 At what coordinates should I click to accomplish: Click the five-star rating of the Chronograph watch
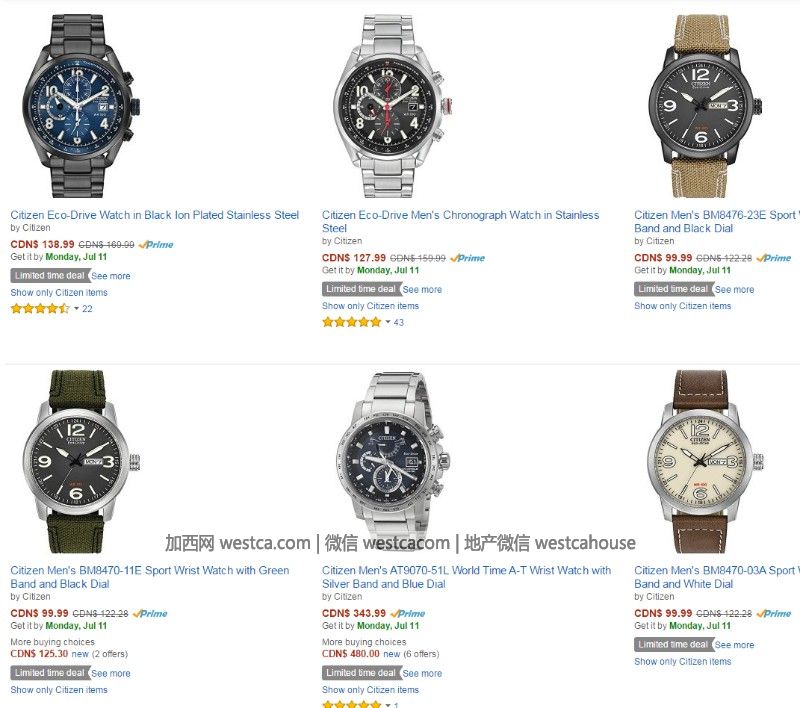coord(352,322)
